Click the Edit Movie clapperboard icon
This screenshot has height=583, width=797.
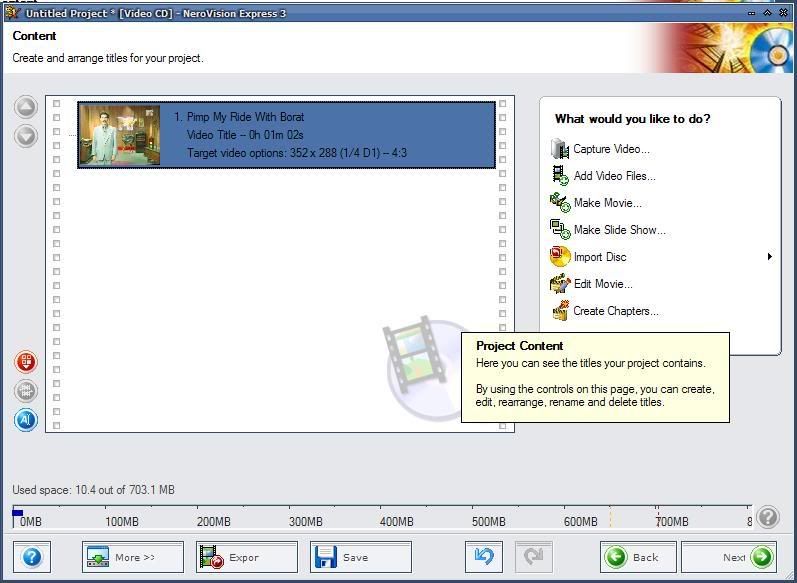(560, 284)
